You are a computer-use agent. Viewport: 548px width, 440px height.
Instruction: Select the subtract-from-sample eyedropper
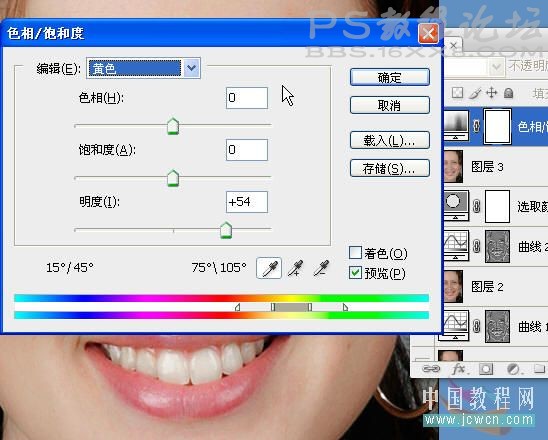322,268
